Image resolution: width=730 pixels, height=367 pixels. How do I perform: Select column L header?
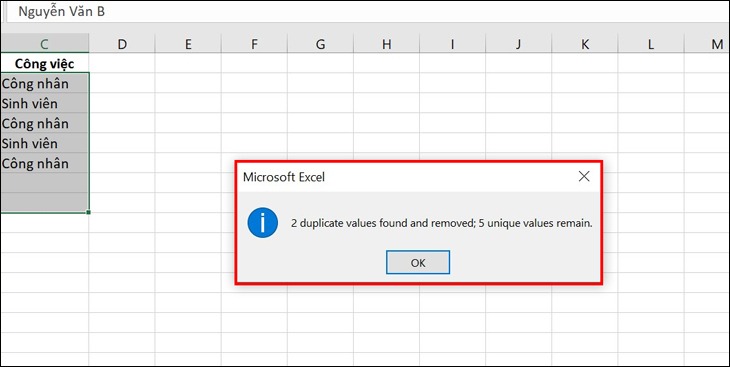coord(651,44)
